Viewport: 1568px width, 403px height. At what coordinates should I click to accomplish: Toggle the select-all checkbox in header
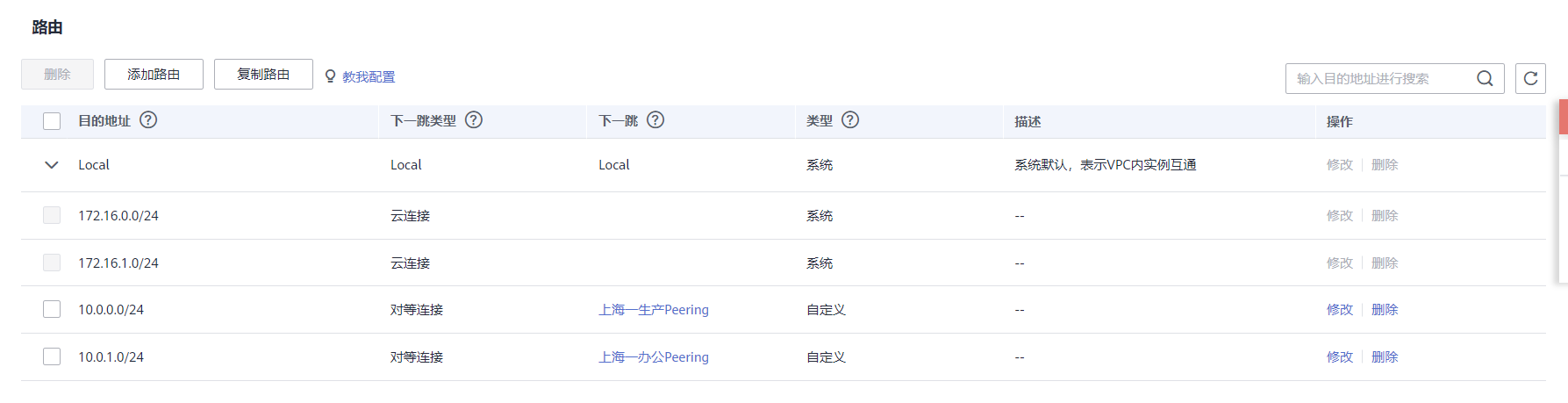[x=52, y=121]
